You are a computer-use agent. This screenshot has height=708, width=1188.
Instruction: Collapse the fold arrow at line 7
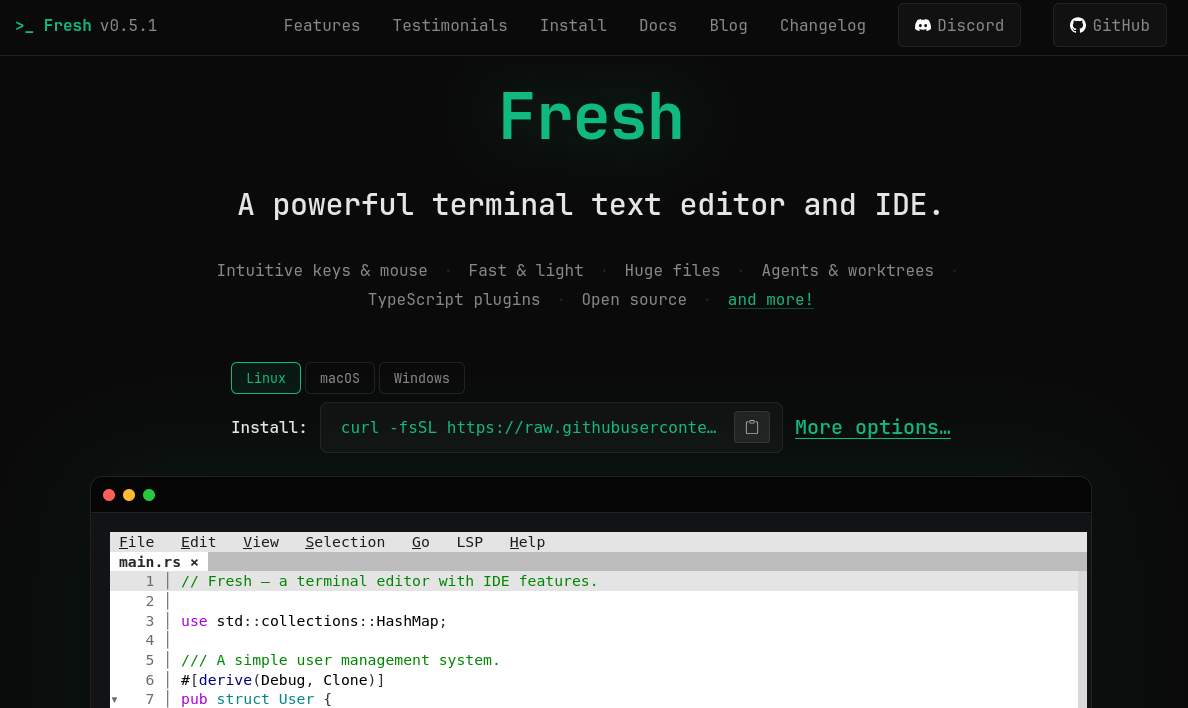coord(114,700)
